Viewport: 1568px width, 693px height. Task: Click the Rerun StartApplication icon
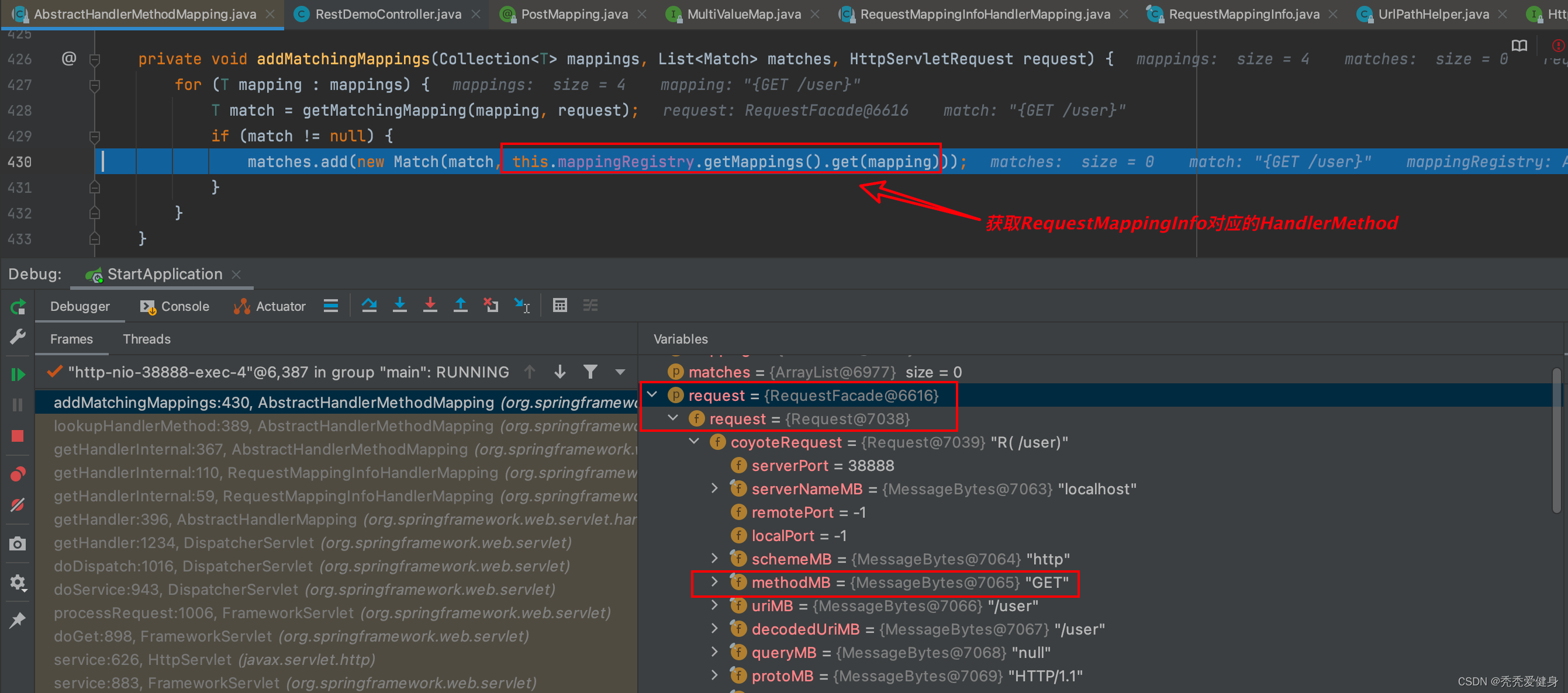[x=18, y=307]
